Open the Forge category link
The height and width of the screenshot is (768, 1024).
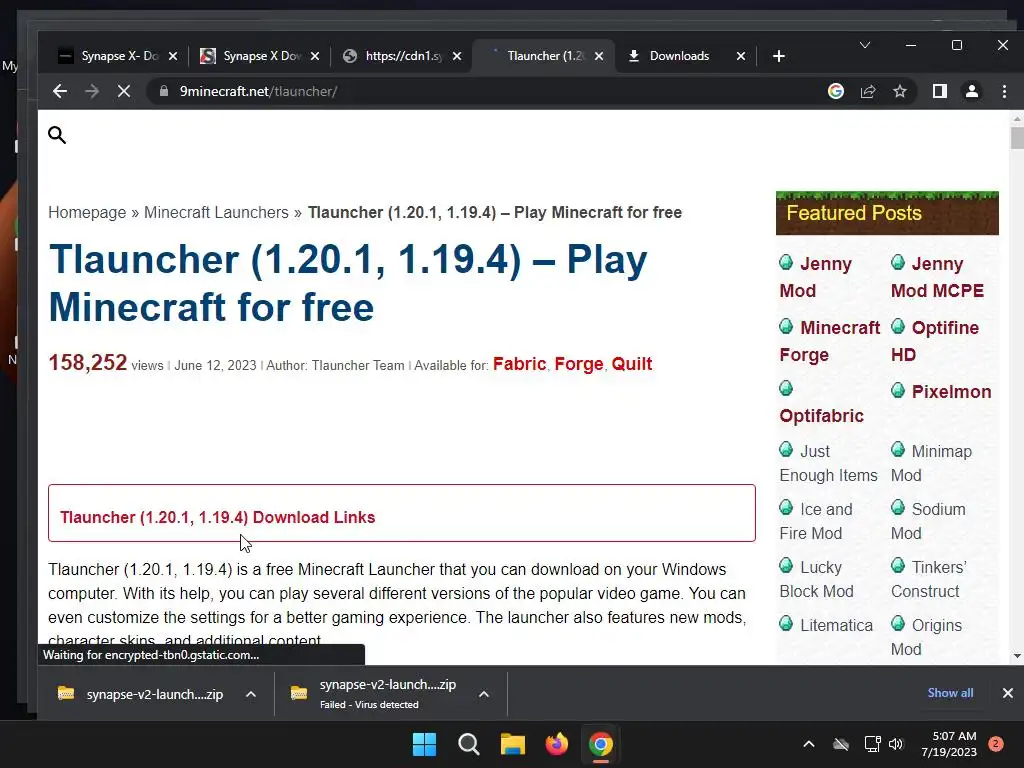pyautogui.click(x=579, y=364)
